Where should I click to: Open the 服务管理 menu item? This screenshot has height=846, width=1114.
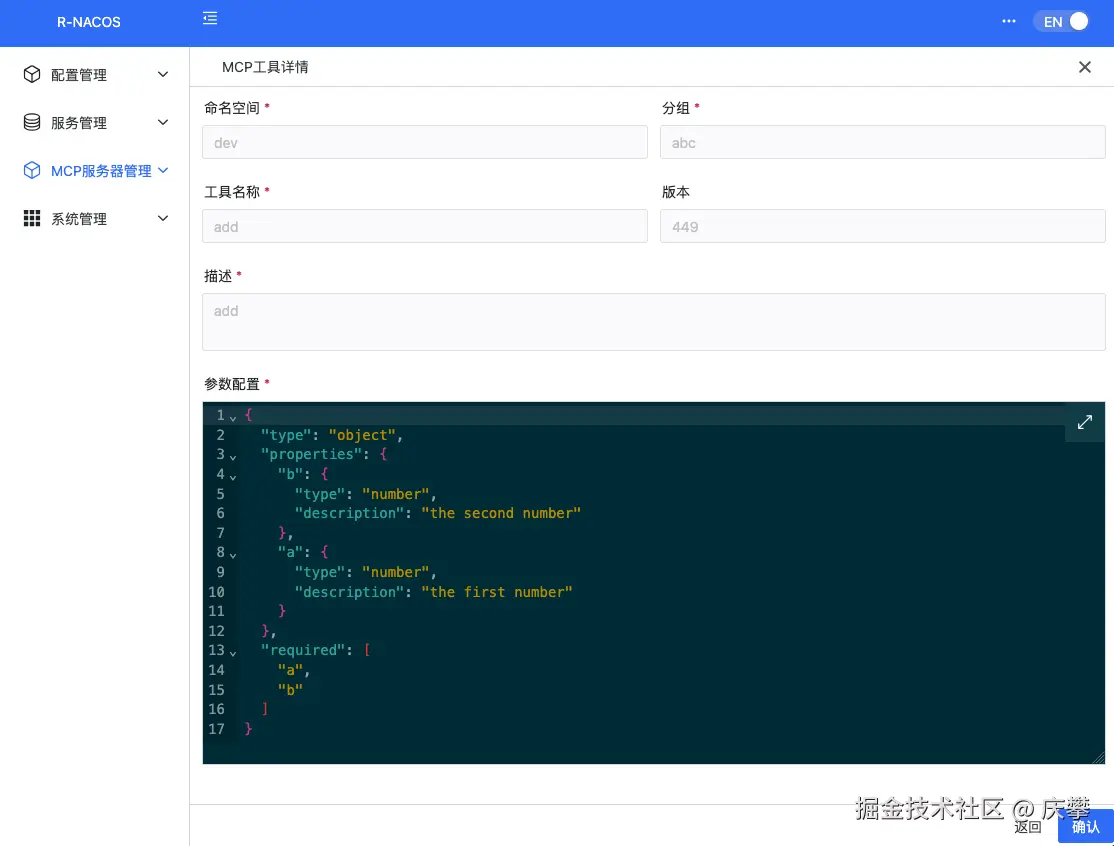pyautogui.click(x=94, y=122)
